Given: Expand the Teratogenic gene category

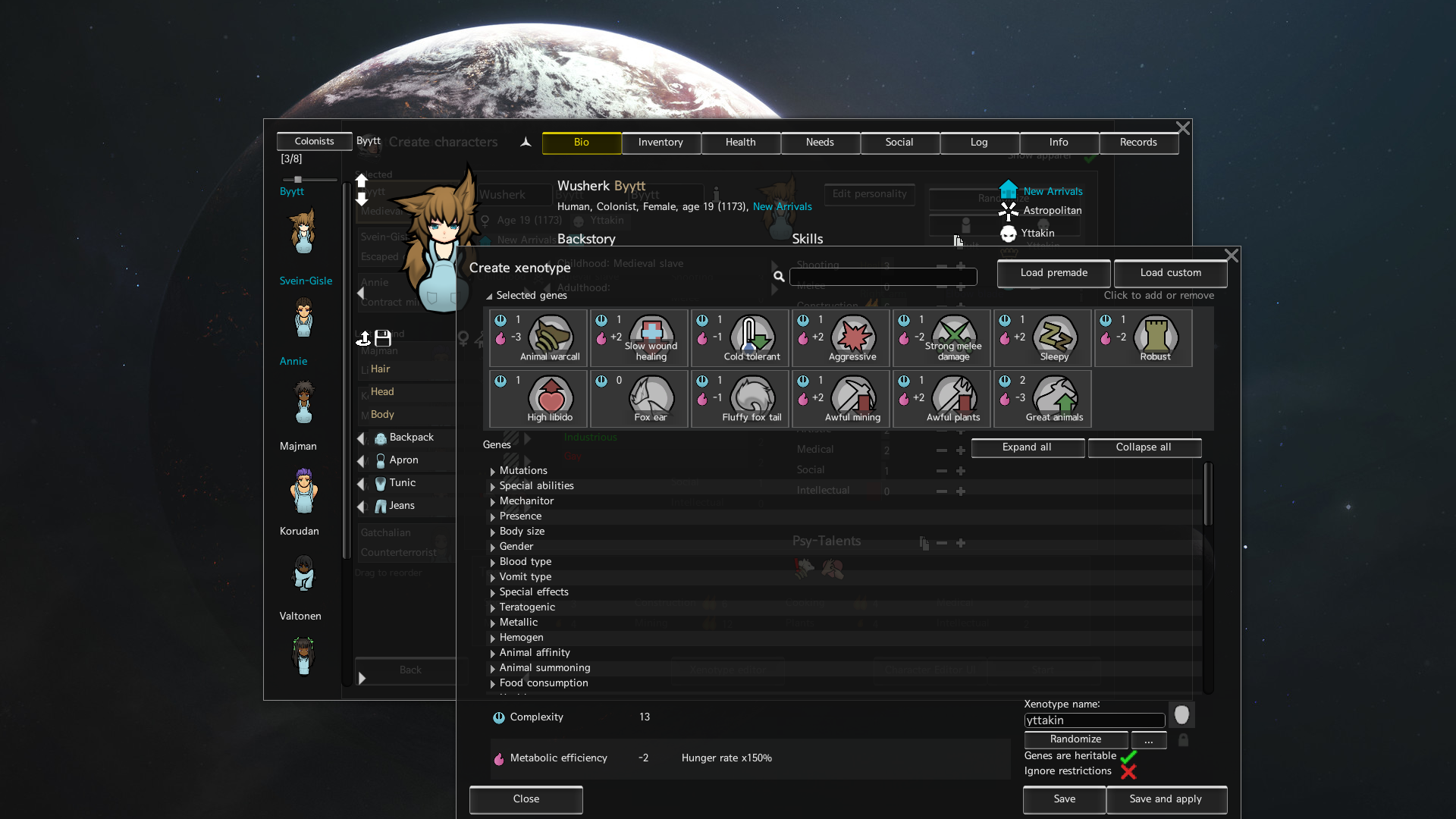Looking at the screenshot, I should [x=493, y=608].
